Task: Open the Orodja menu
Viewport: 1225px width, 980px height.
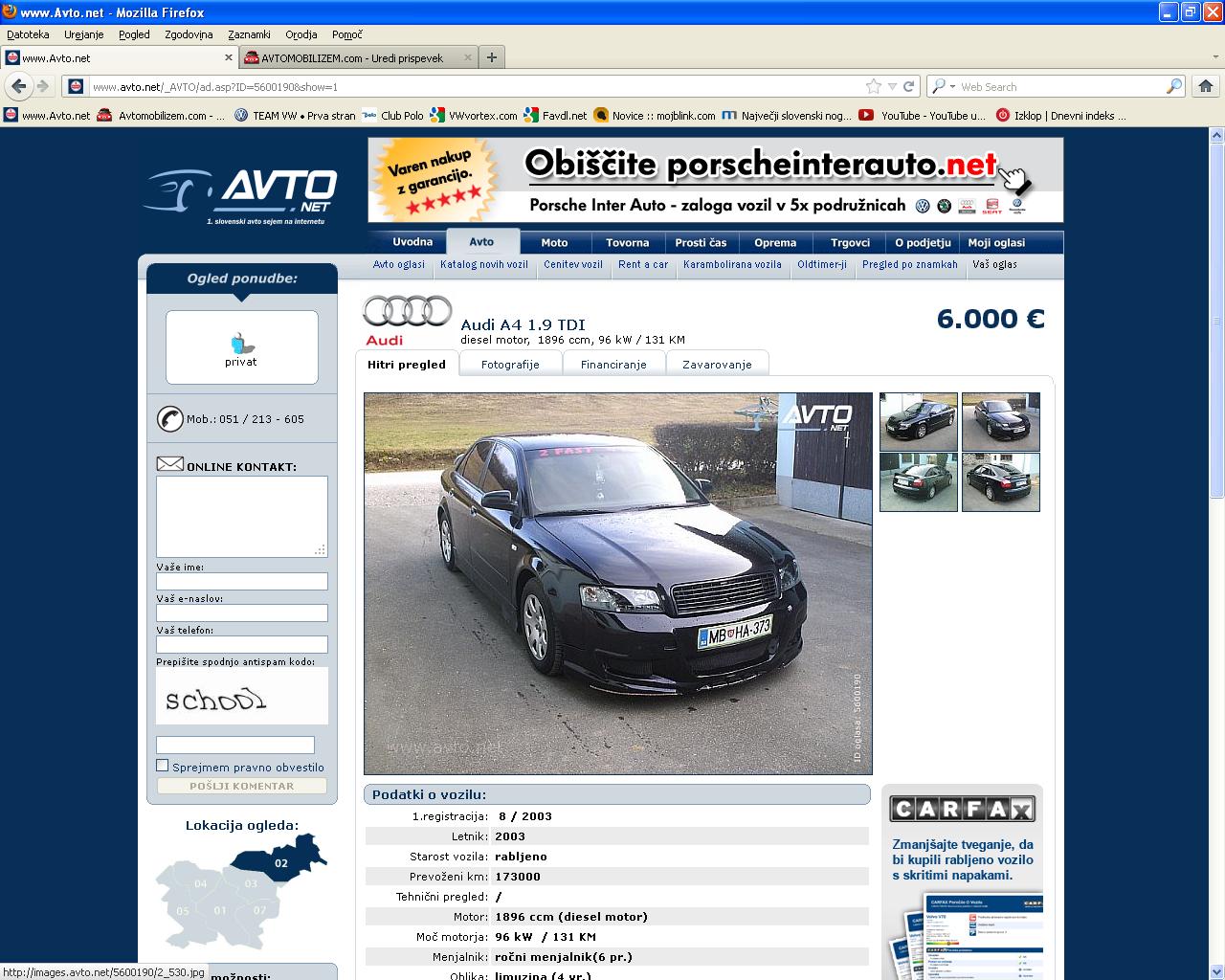Action: (301, 34)
